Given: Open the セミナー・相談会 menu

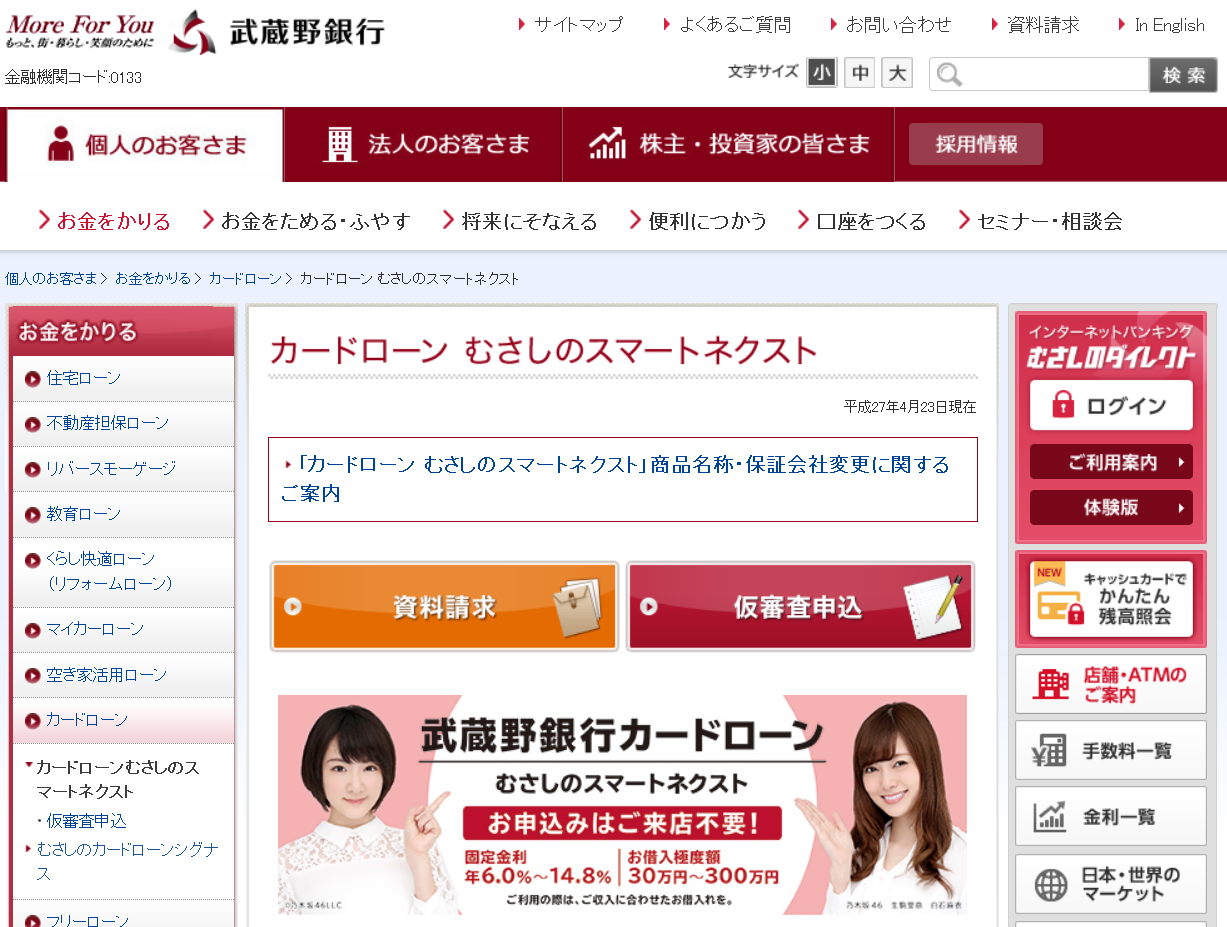Looking at the screenshot, I should pyautogui.click(x=1040, y=221).
